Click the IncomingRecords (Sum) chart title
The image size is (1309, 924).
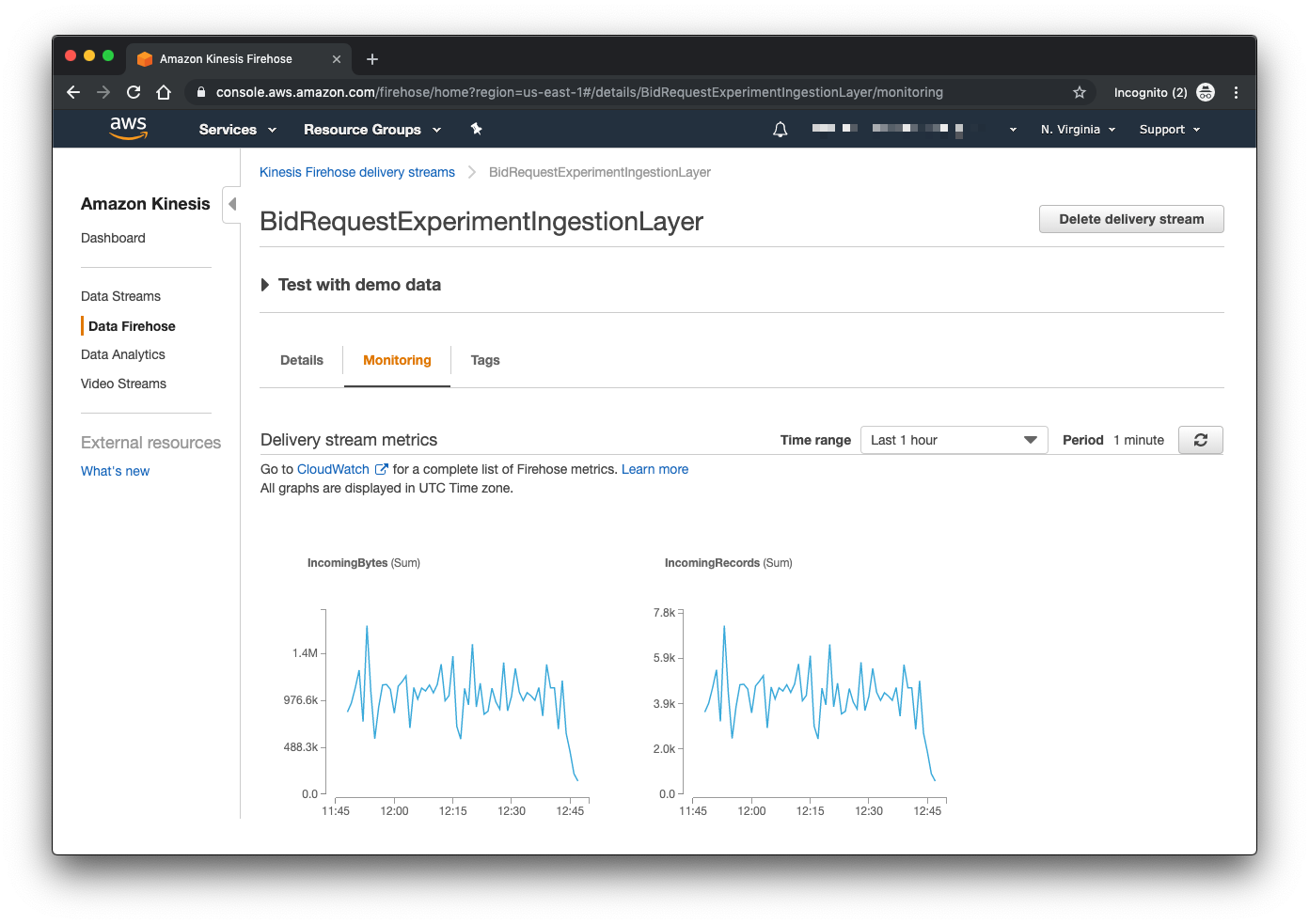(729, 563)
